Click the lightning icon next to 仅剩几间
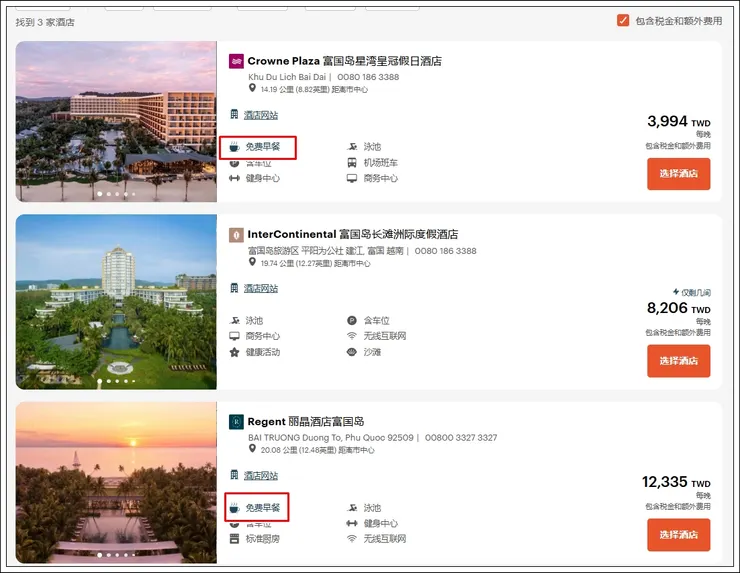The height and width of the screenshot is (573, 740). pyautogui.click(x=676, y=292)
